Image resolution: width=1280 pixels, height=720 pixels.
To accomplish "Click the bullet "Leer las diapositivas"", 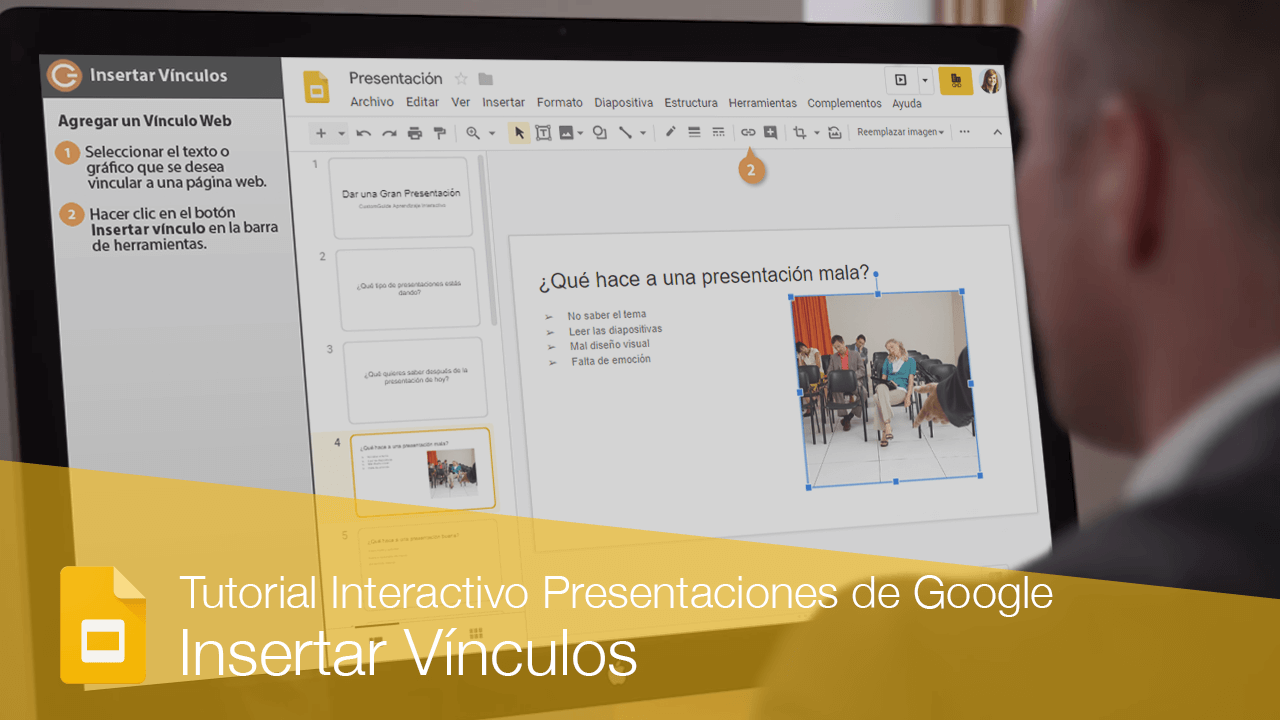I will coord(615,330).
